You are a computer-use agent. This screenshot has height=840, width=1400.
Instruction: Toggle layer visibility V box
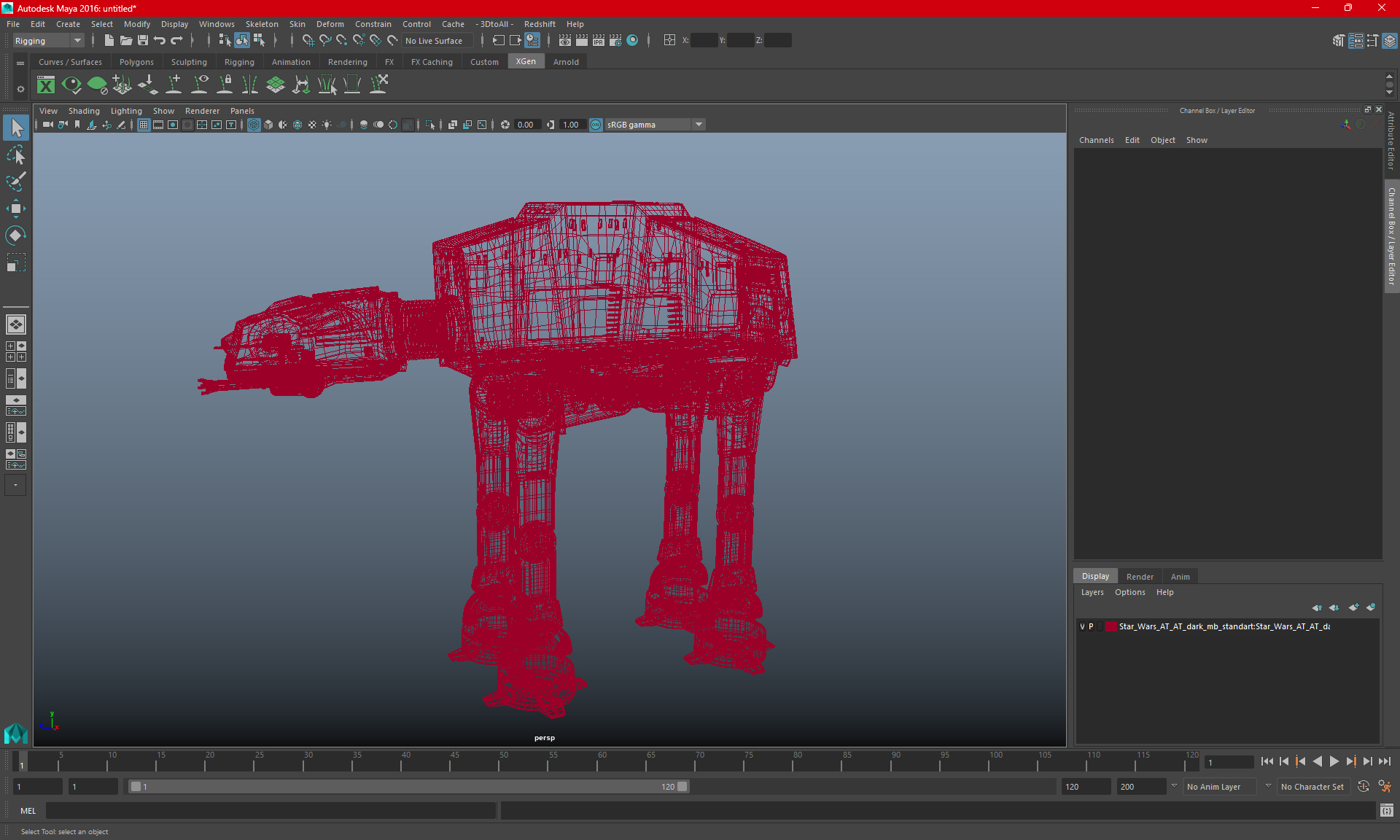(x=1082, y=626)
